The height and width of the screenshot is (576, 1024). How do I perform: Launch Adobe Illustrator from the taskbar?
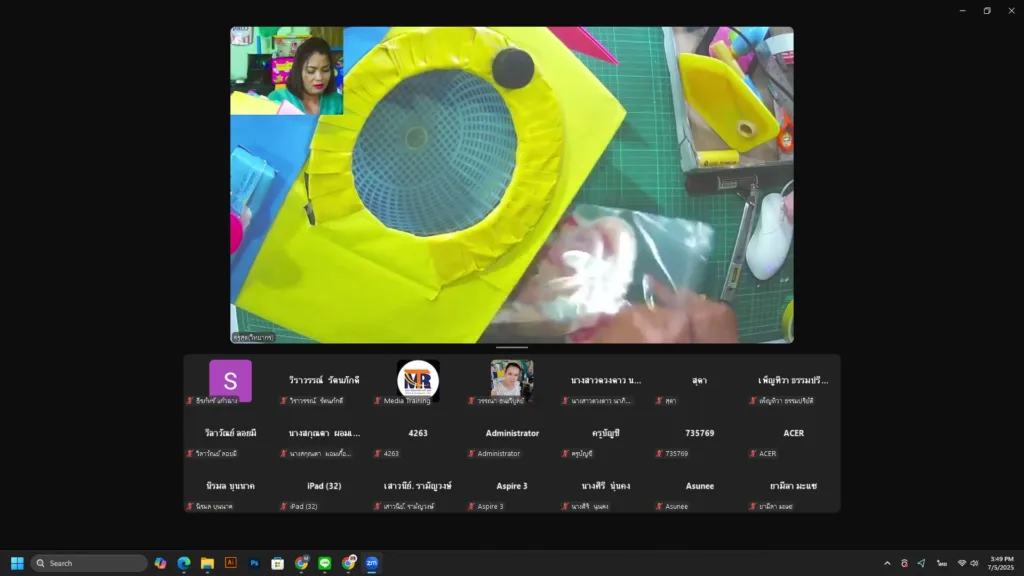(231, 563)
